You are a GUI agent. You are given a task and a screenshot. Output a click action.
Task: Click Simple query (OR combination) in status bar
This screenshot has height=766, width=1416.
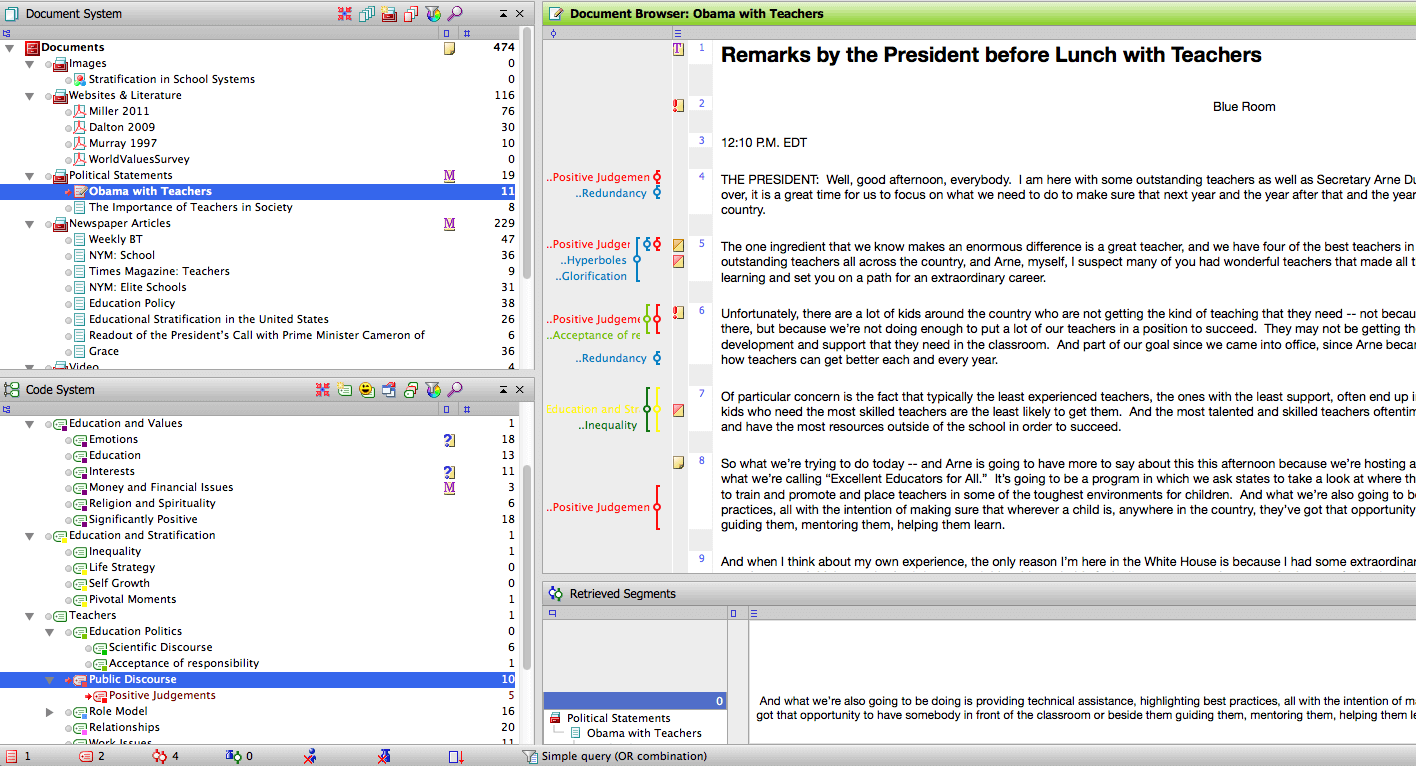tap(624, 757)
